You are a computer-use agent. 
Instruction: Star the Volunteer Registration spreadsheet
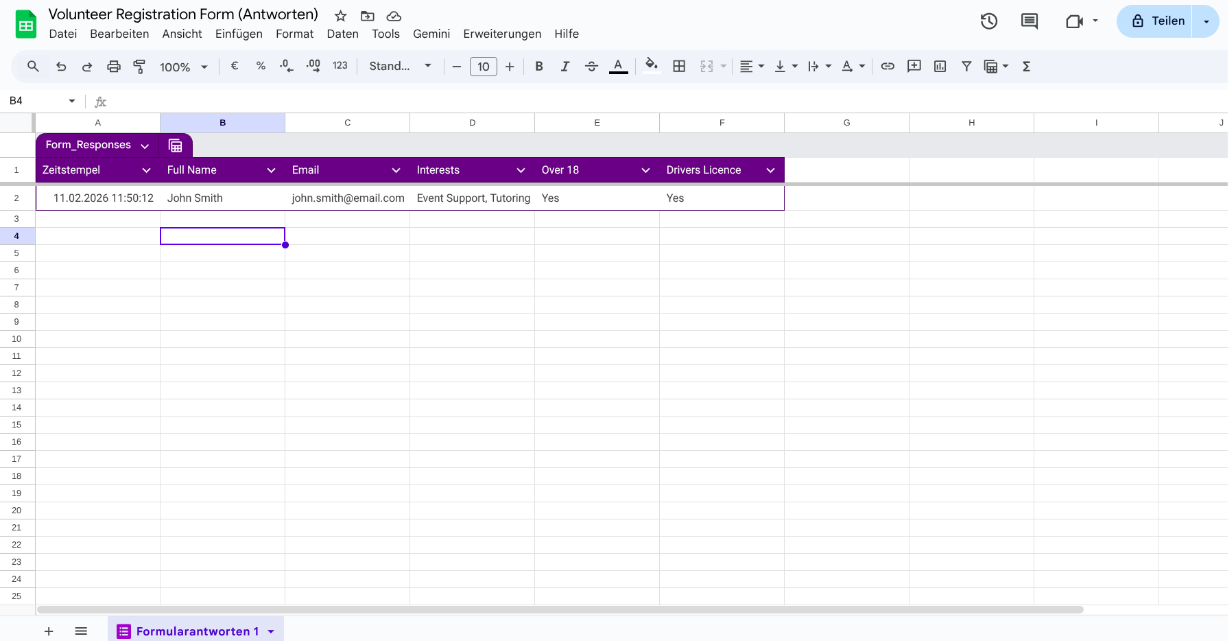pyautogui.click(x=339, y=15)
